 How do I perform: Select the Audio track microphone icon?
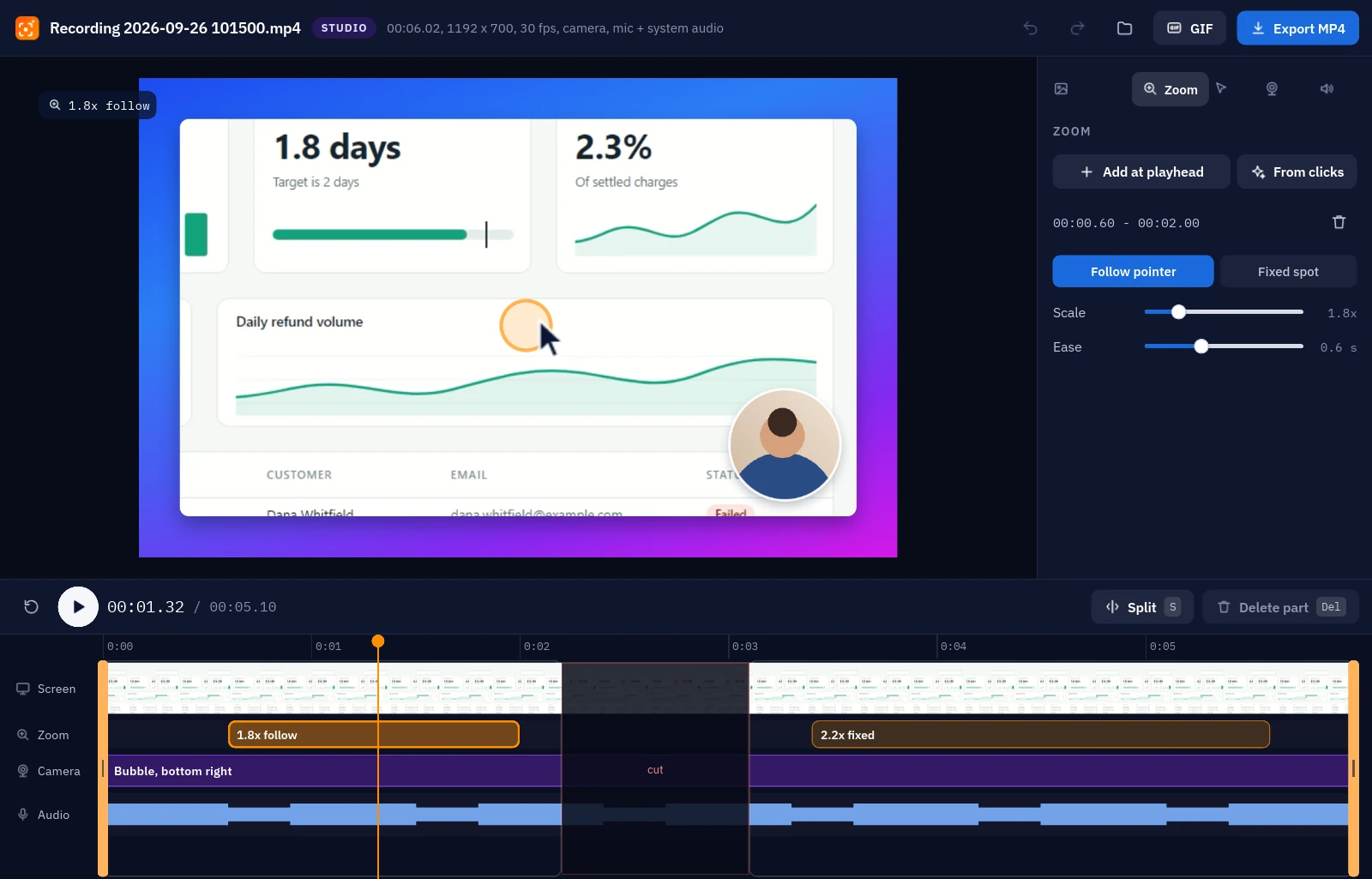point(23,815)
